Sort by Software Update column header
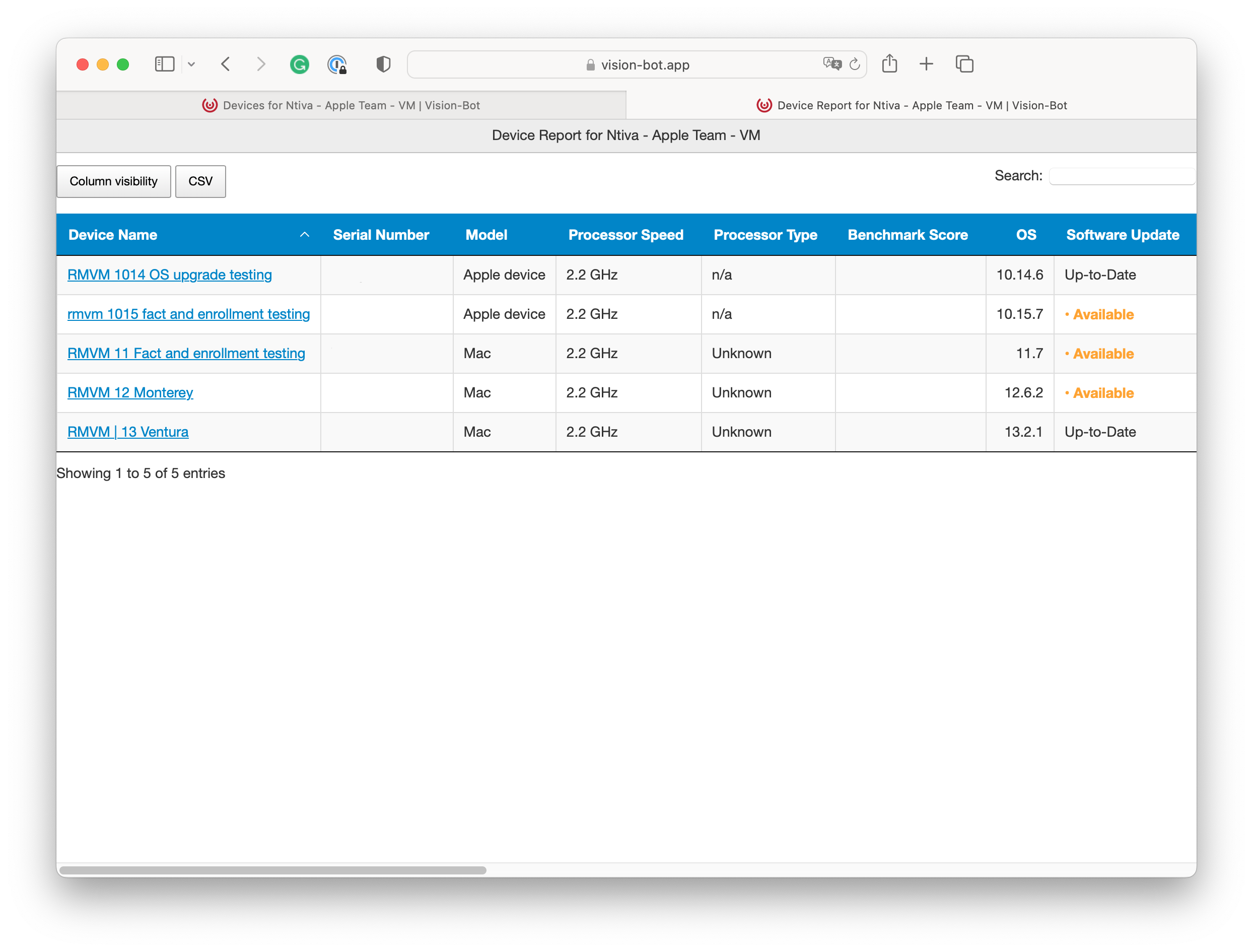The image size is (1253, 952). 1125,235
